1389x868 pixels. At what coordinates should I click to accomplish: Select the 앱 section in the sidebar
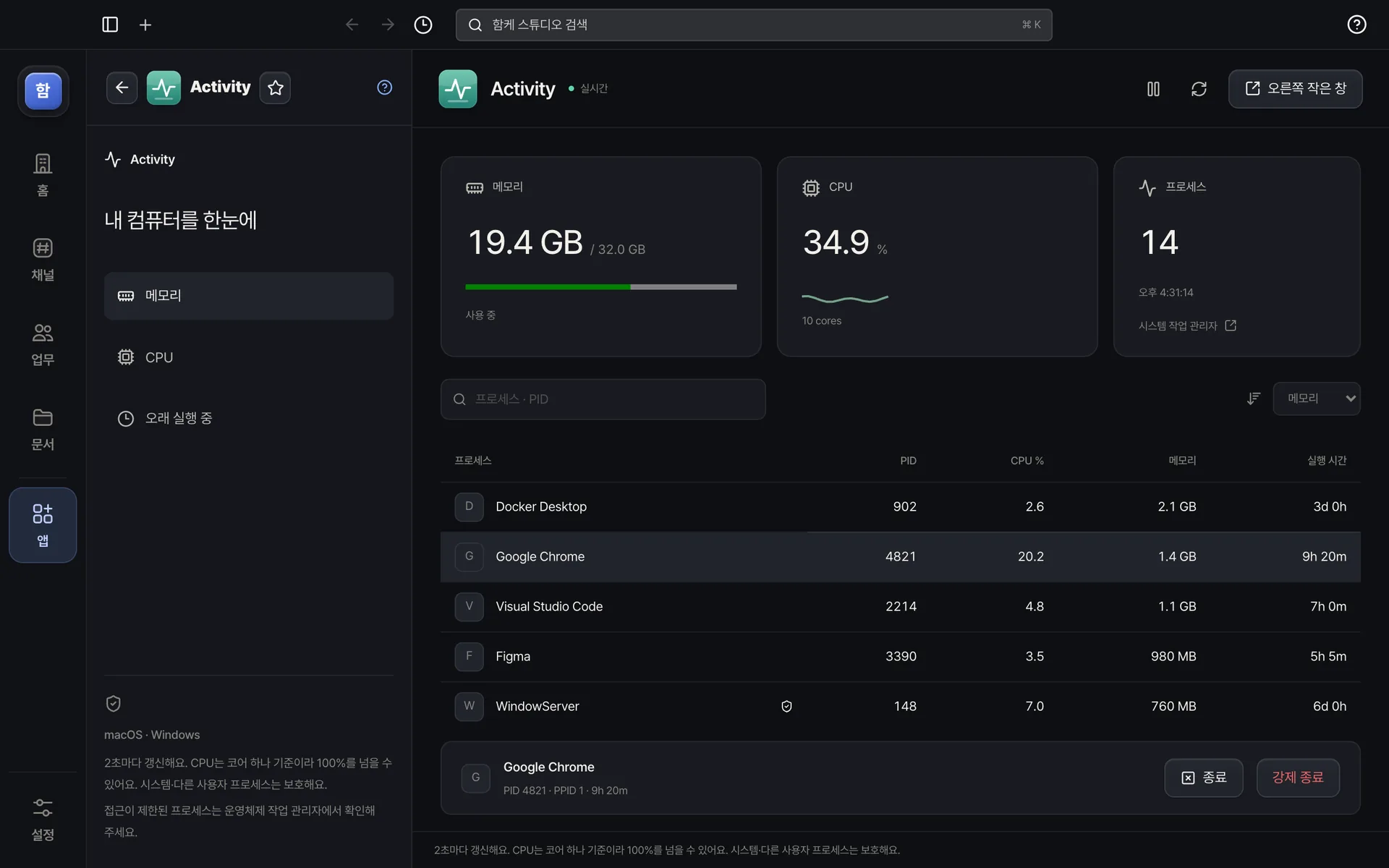coord(43,525)
